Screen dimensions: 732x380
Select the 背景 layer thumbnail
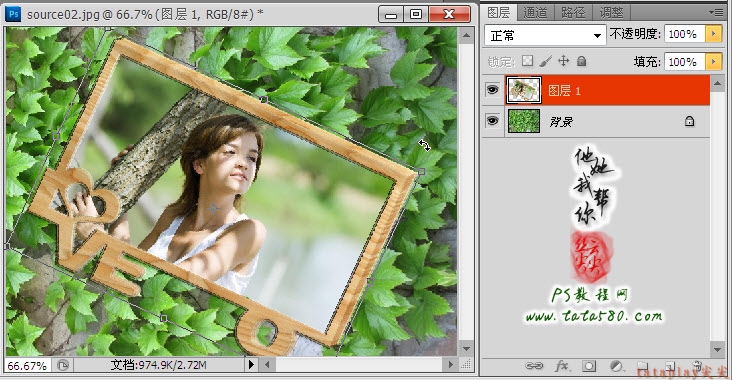click(x=523, y=121)
